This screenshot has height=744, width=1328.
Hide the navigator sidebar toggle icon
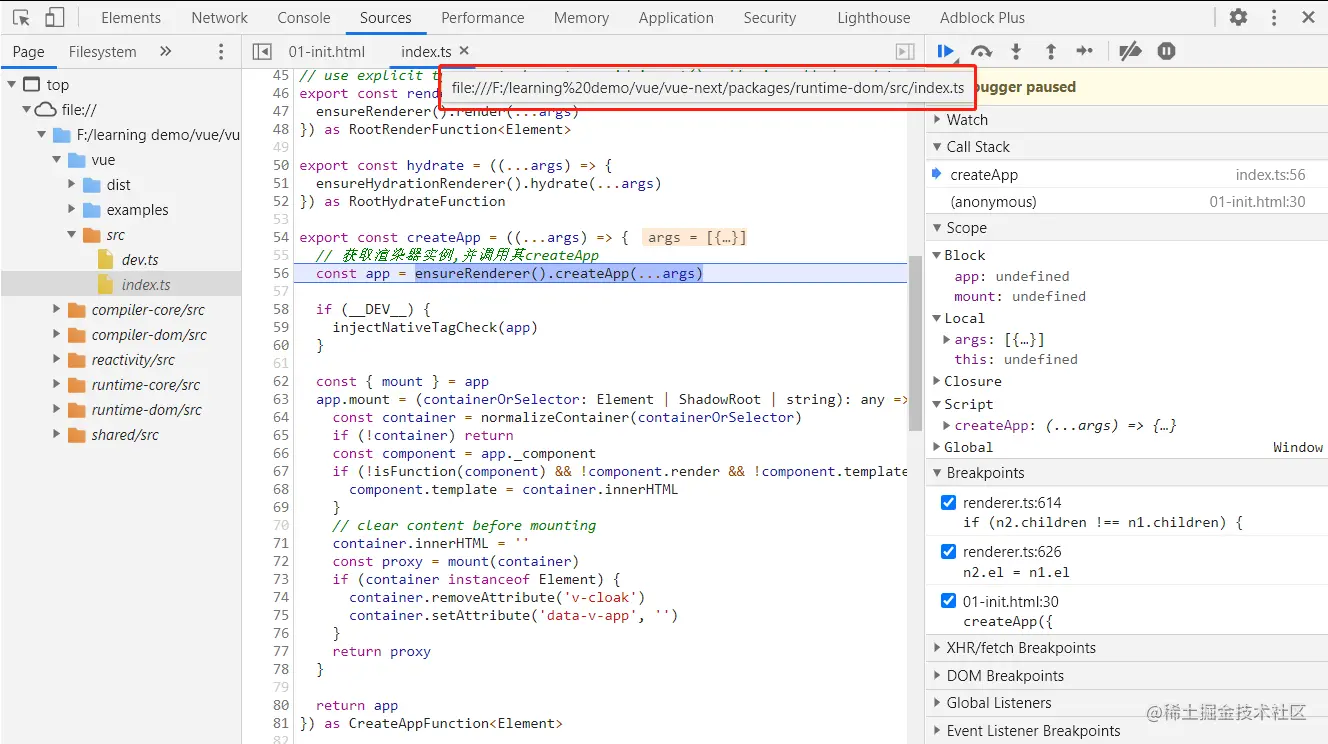[262, 52]
